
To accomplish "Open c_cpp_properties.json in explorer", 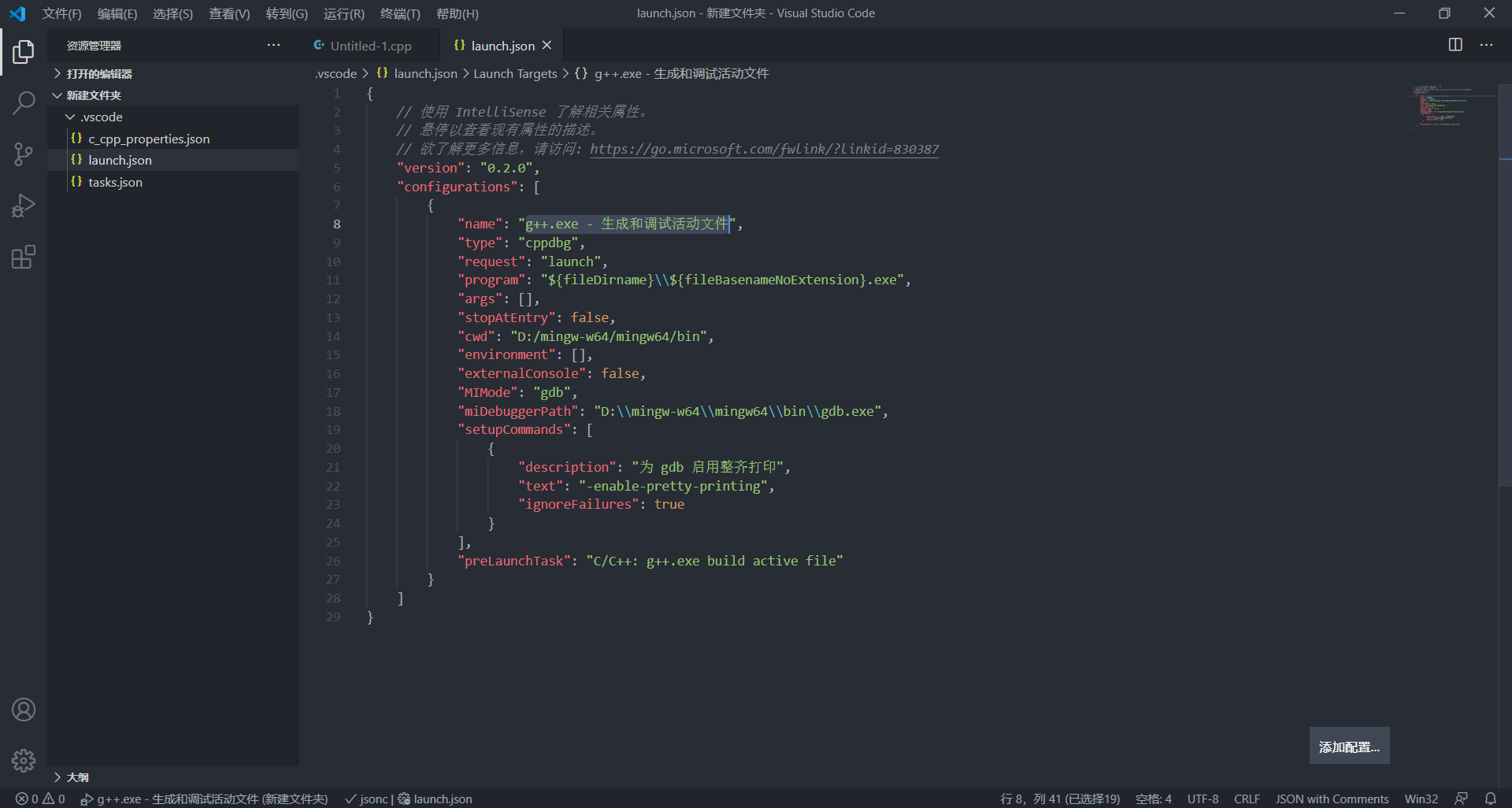I will pos(173,139).
